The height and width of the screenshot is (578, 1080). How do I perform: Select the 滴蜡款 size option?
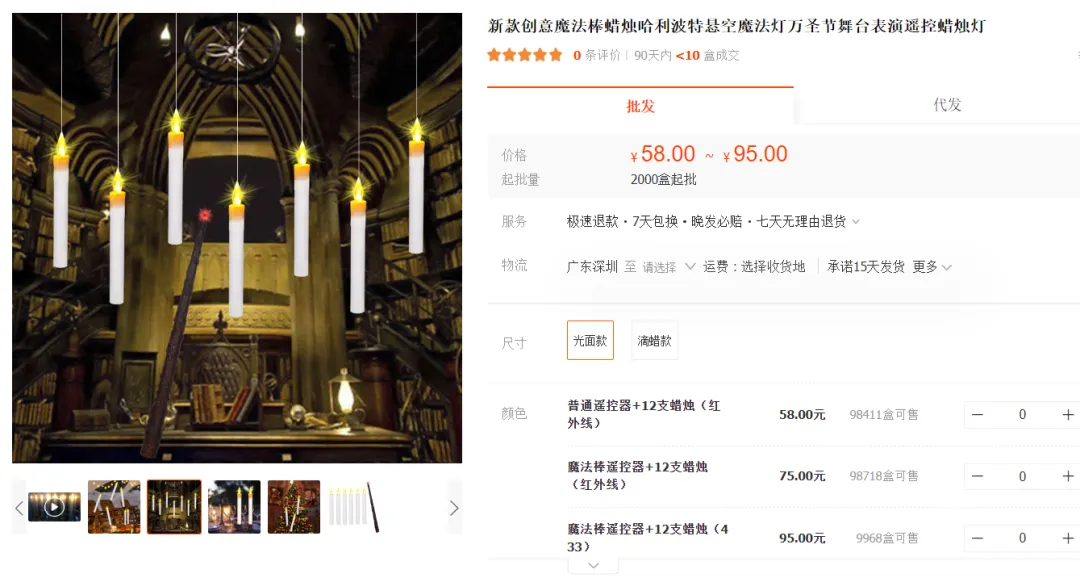tap(654, 340)
